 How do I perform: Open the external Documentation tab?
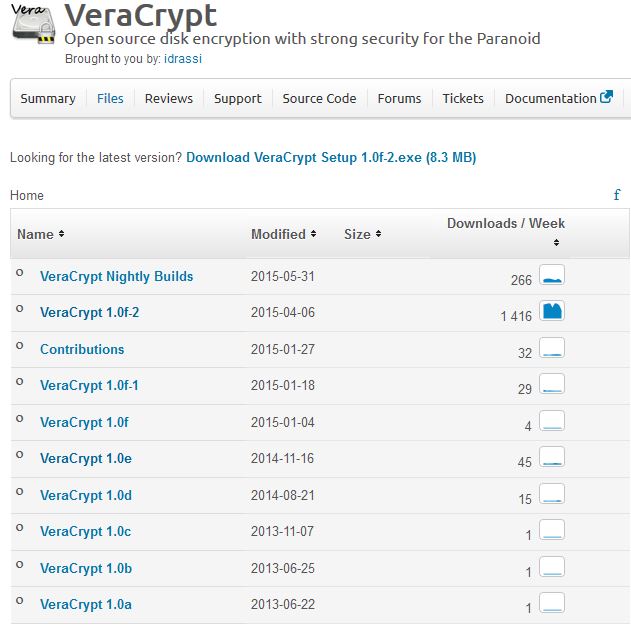tap(558, 98)
